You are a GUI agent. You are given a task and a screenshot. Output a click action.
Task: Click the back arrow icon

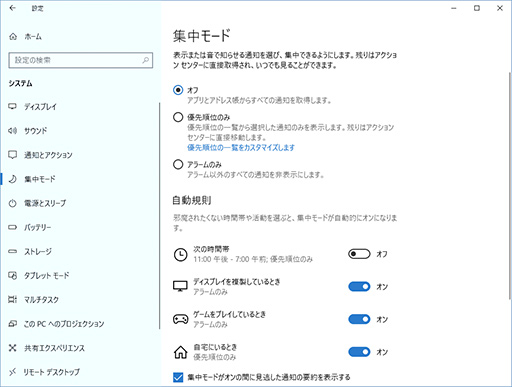[x=13, y=8]
